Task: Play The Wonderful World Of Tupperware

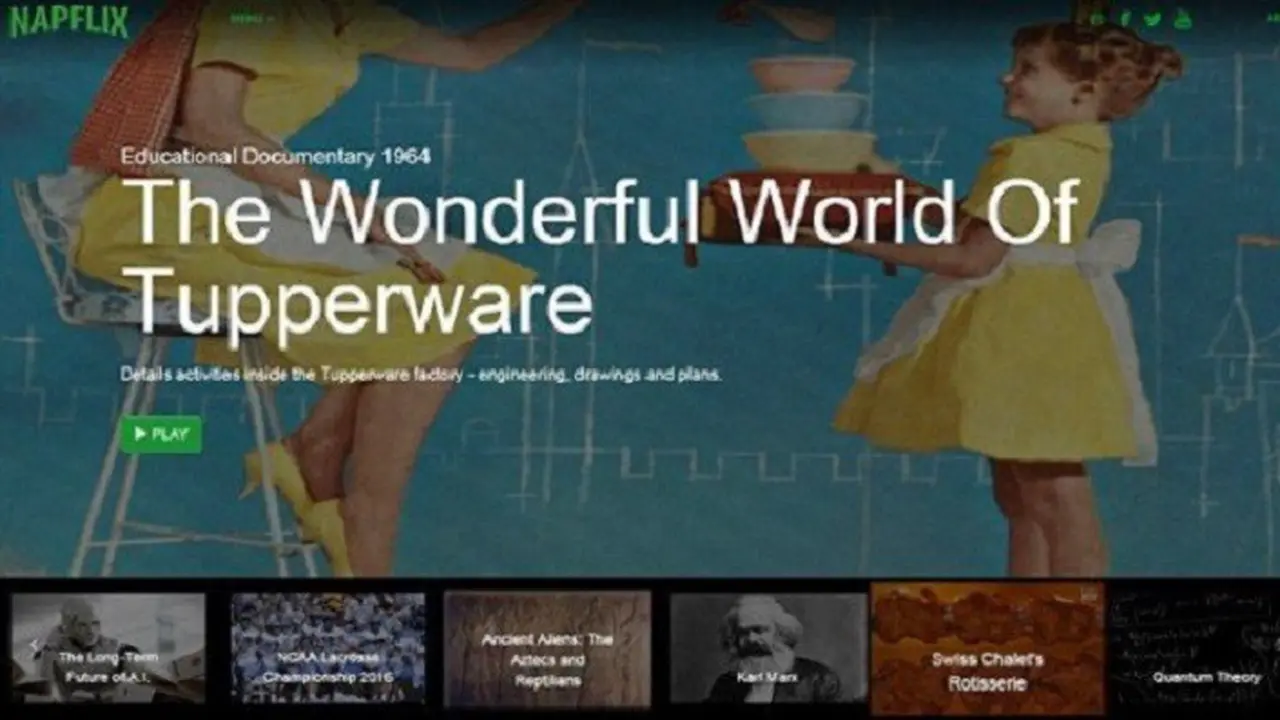Action: click(x=161, y=434)
